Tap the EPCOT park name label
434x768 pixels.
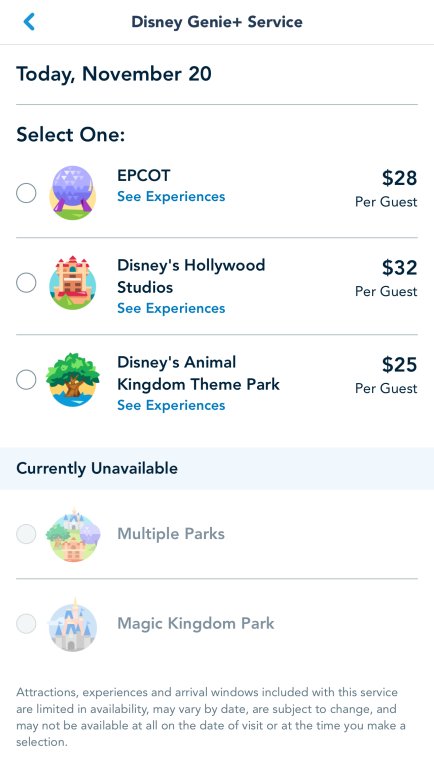(x=144, y=175)
